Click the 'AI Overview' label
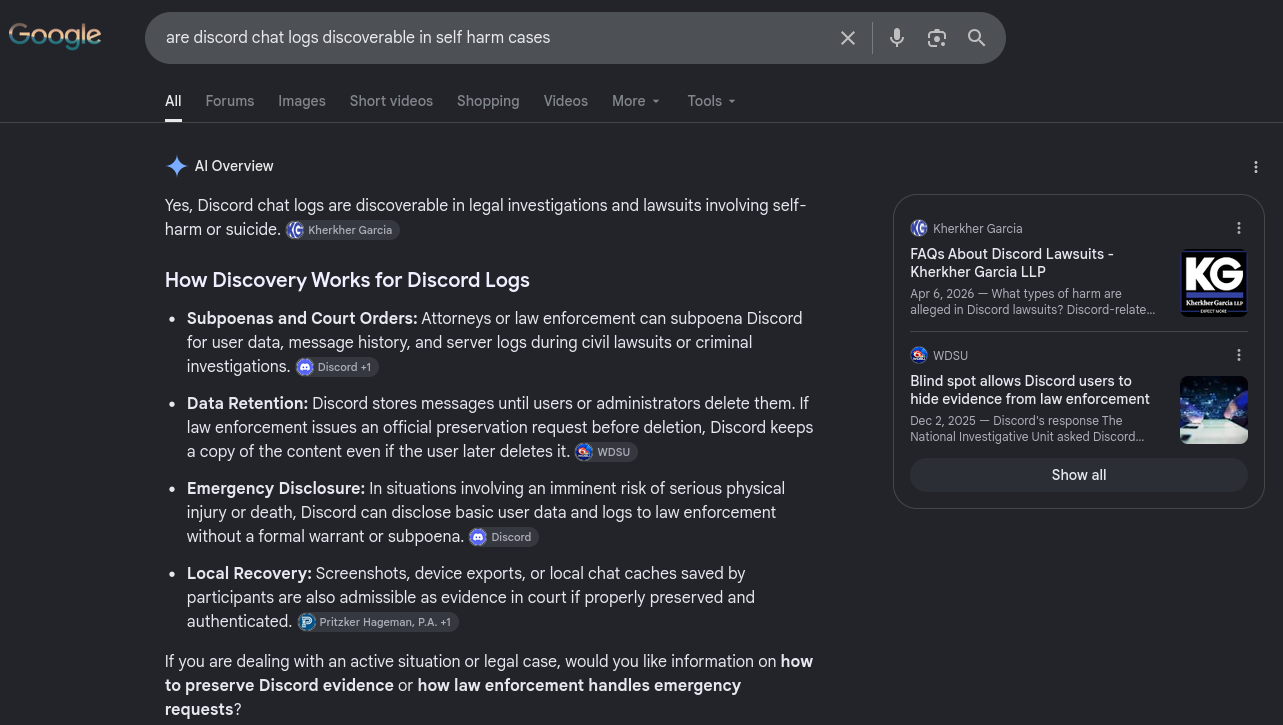This screenshot has height=725, width=1283. click(234, 166)
